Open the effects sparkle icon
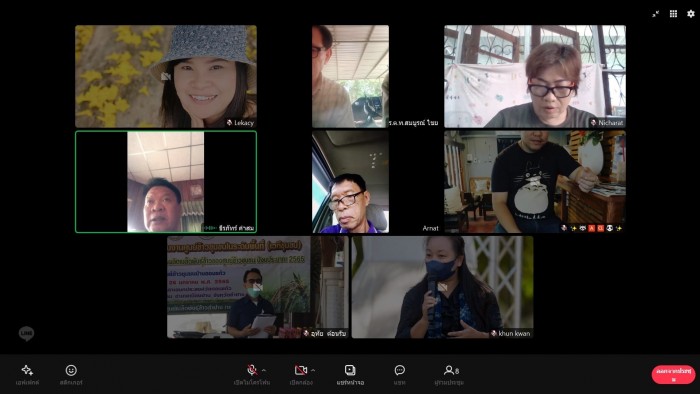 coord(27,370)
